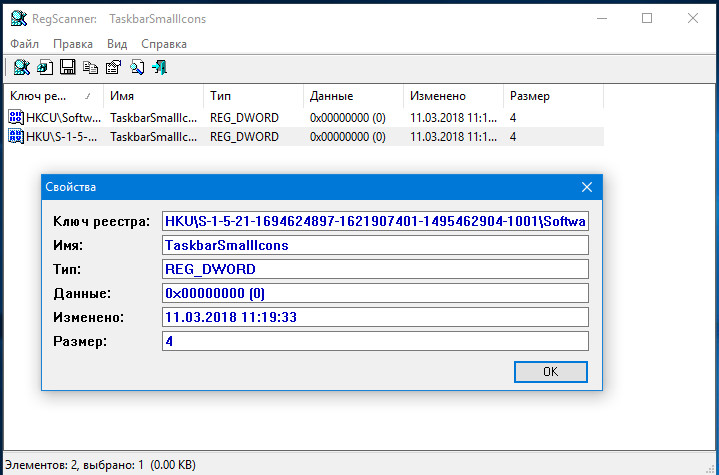Viewport: 719px width, 475px height.
Task: Click the modified date in the HKCU row
Action: [x=454, y=118]
